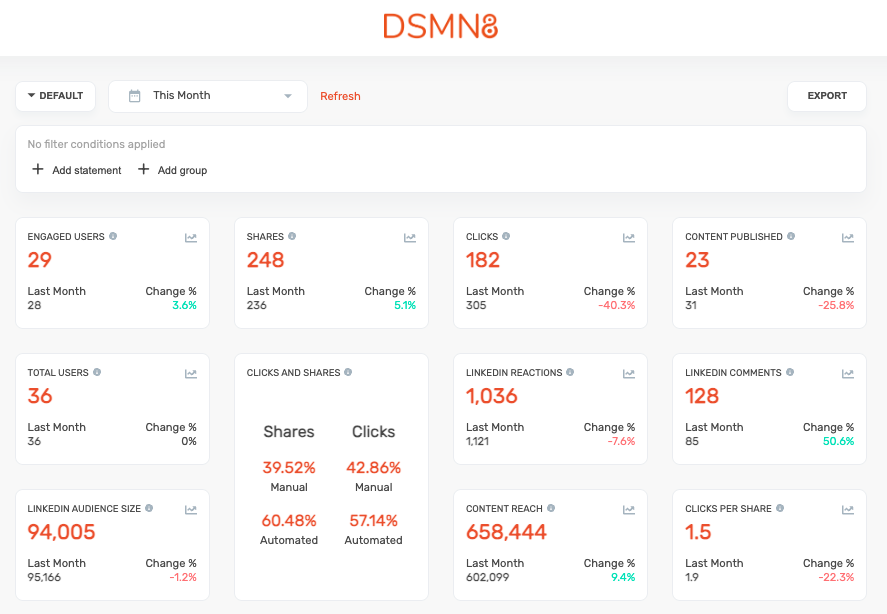
Task: Open the LinkedIn Comments chart icon
Action: coord(848,374)
